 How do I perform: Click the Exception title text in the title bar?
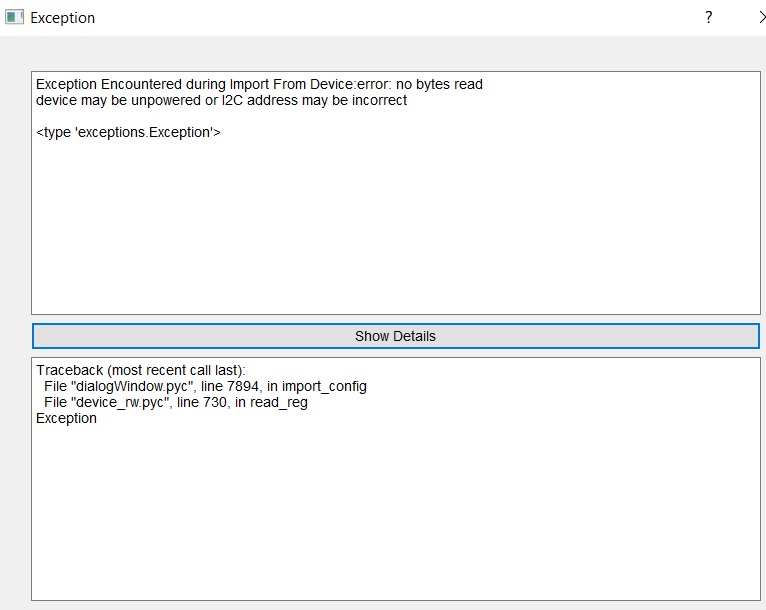pos(63,18)
